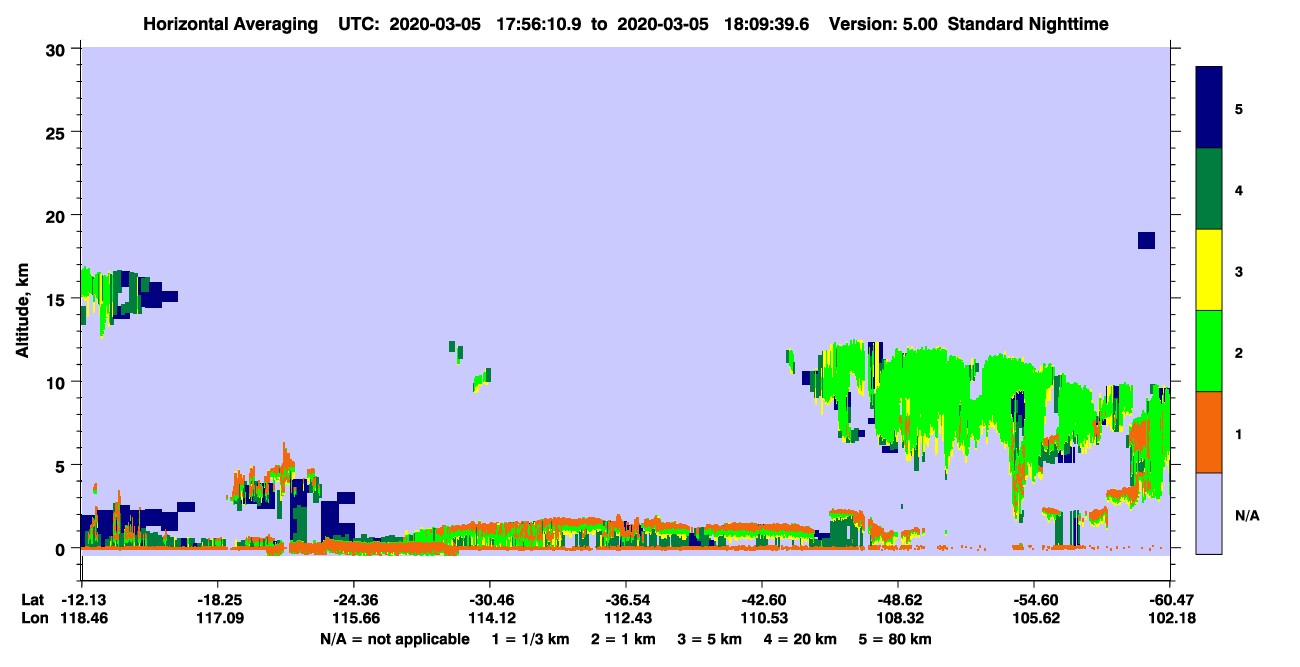Click the 'Altitude, km' axis label
The height and width of the screenshot is (667, 1300).
click(21, 308)
